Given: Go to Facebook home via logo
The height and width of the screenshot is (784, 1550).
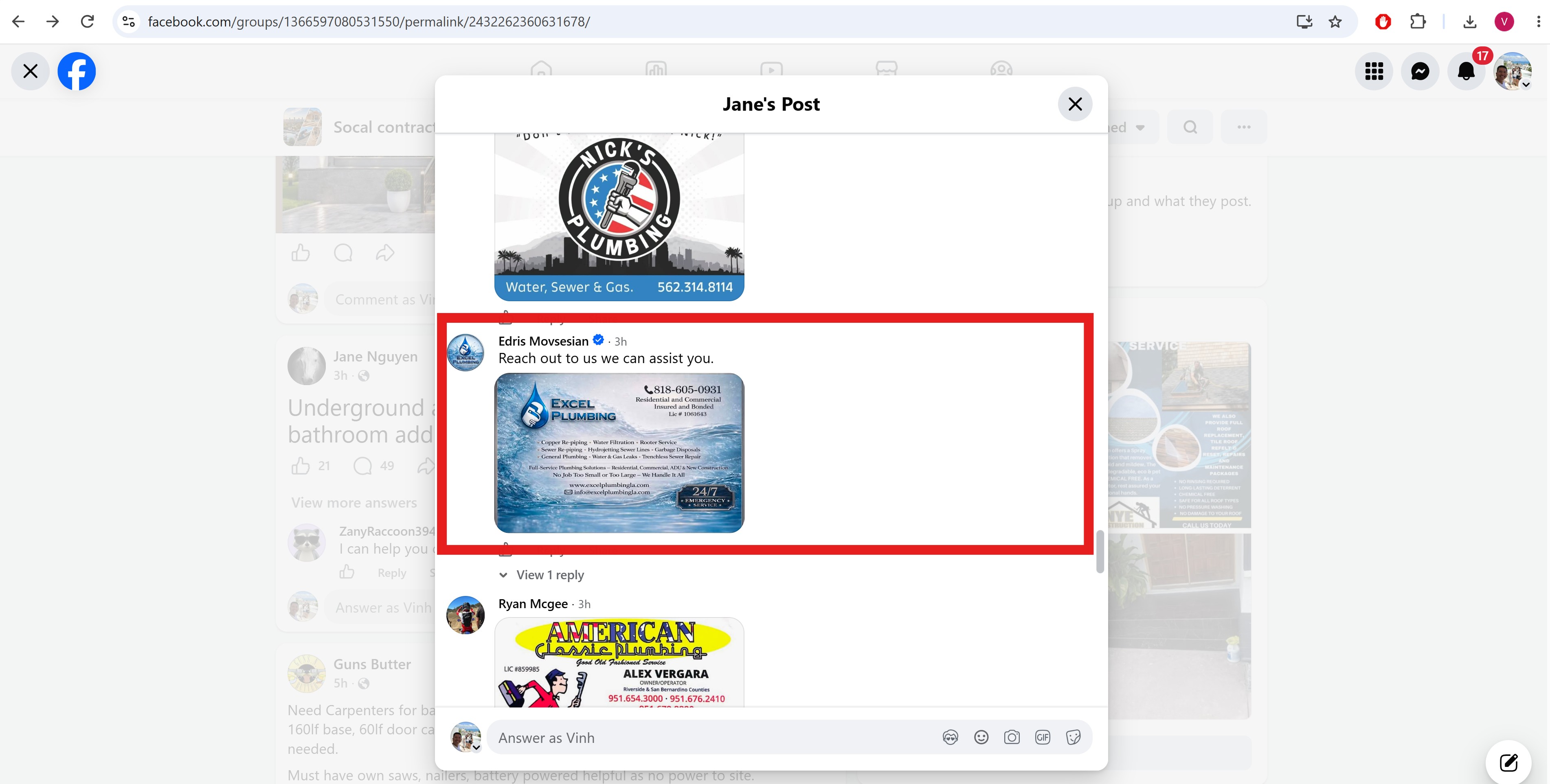Looking at the screenshot, I should pyautogui.click(x=77, y=71).
